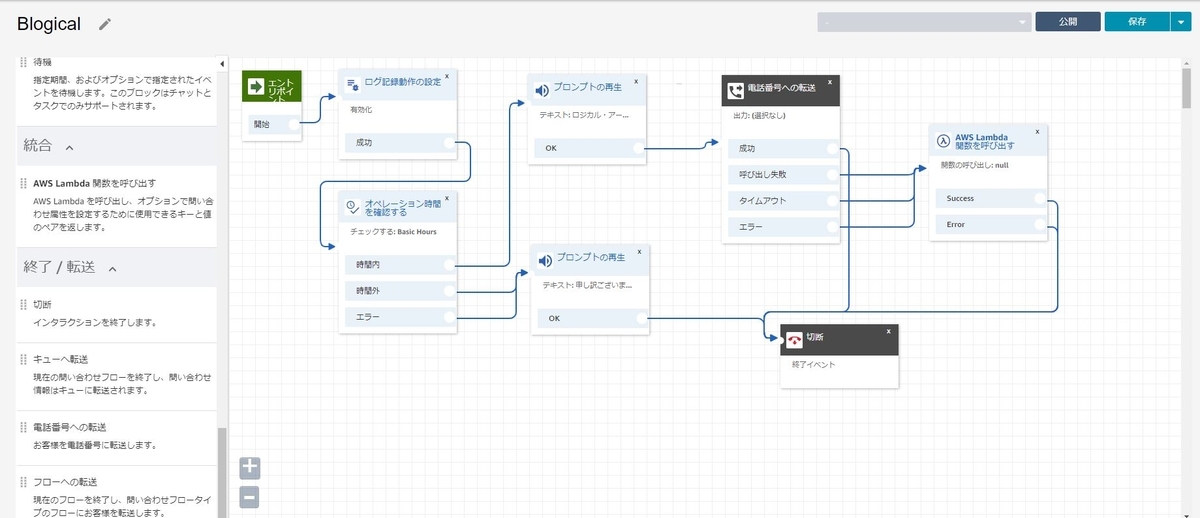Select the AWS Lambda 関数を呼び出す palette item

click(94, 183)
